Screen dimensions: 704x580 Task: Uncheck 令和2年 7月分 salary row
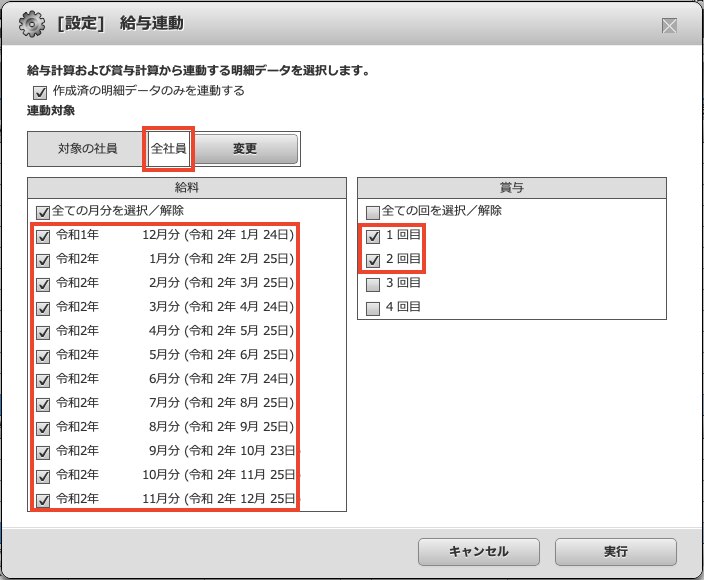[x=43, y=404]
